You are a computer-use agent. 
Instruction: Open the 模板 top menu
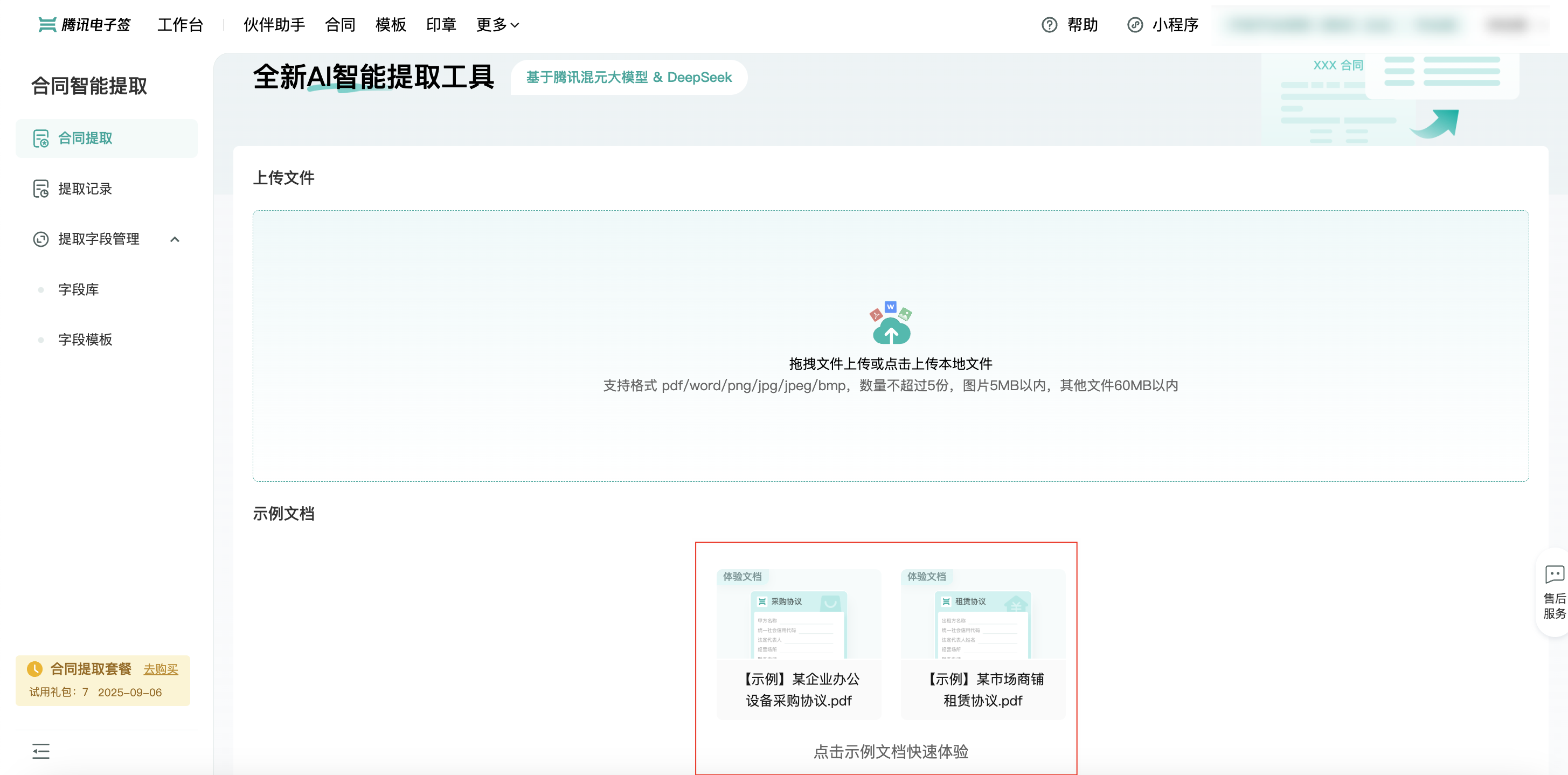tap(390, 25)
